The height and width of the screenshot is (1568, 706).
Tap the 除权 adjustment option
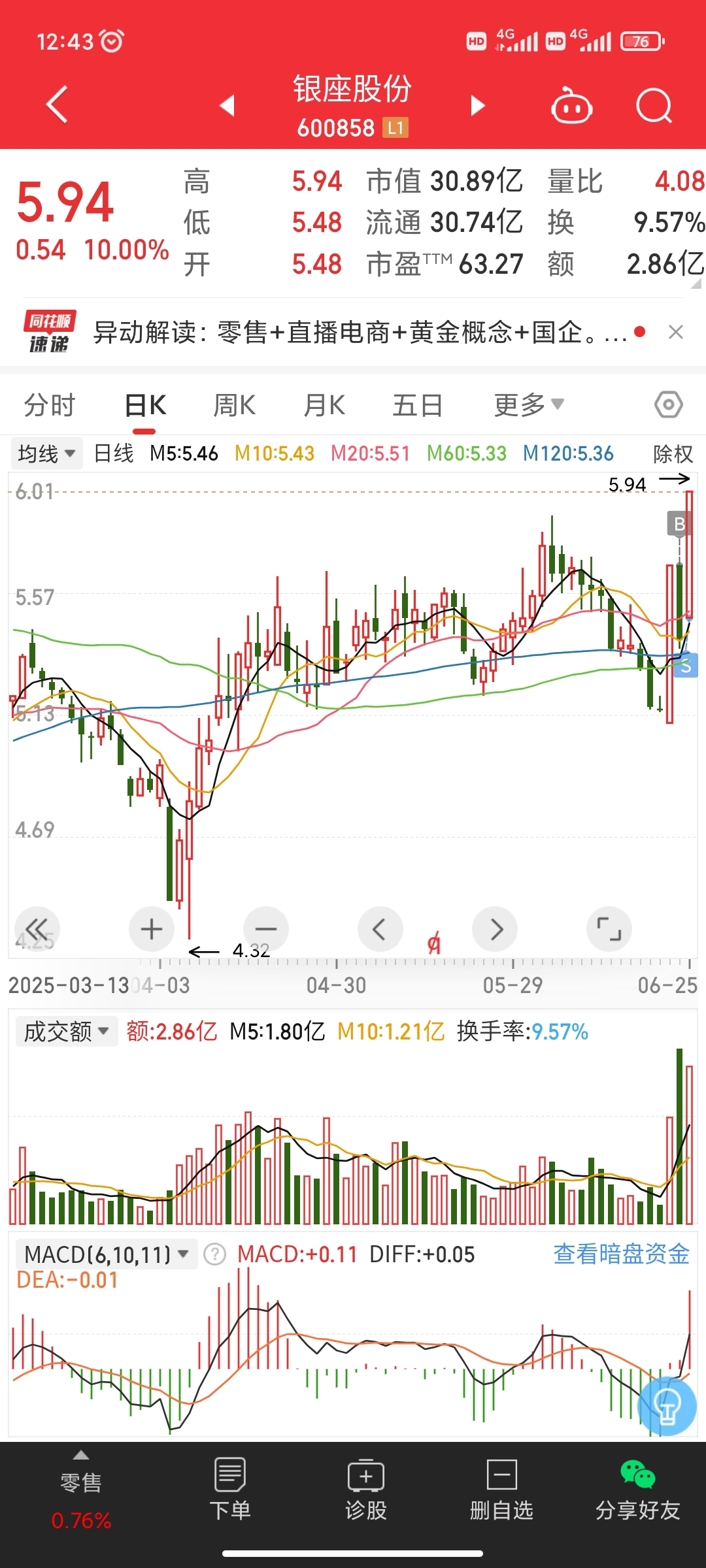(673, 453)
